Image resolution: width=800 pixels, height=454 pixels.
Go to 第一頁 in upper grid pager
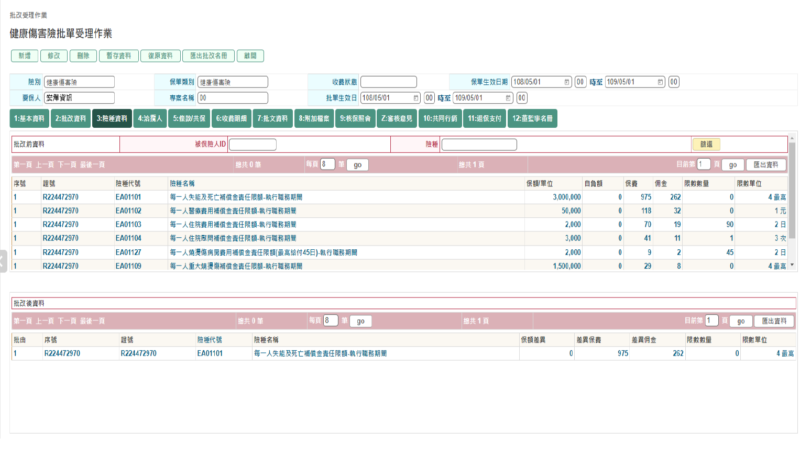(x=23, y=165)
